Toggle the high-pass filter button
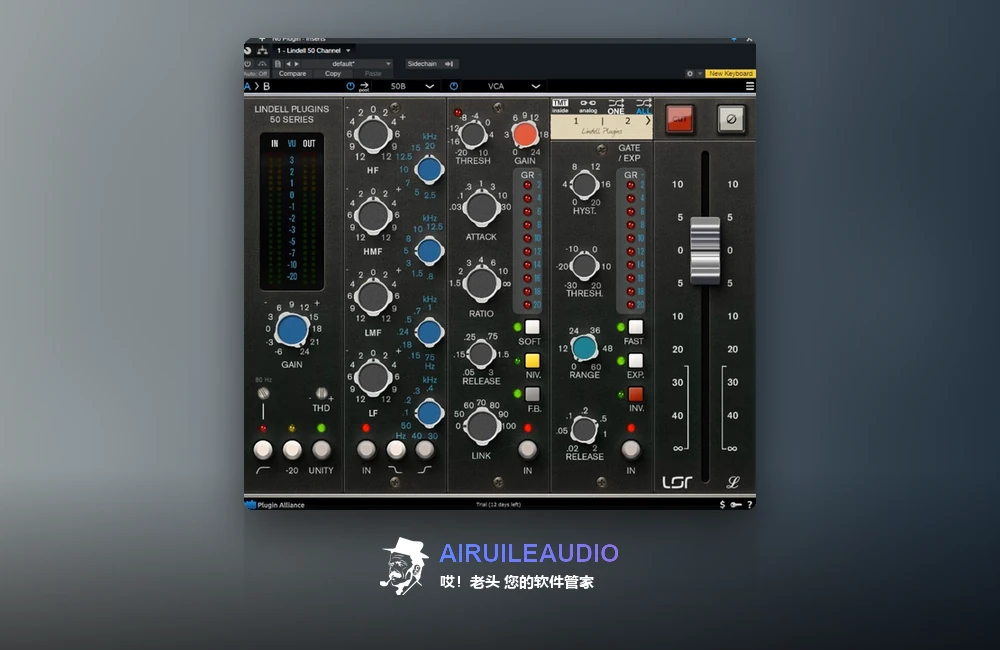The height and width of the screenshot is (650, 1000). [x=263, y=450]
